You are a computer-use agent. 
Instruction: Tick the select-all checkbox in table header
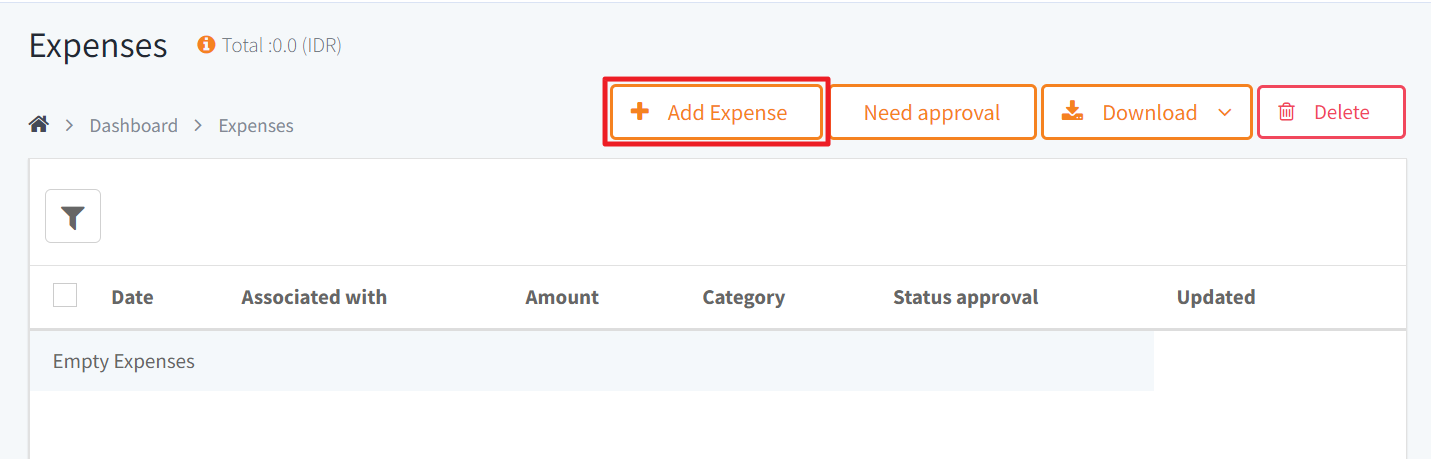[x=65, y=295]
